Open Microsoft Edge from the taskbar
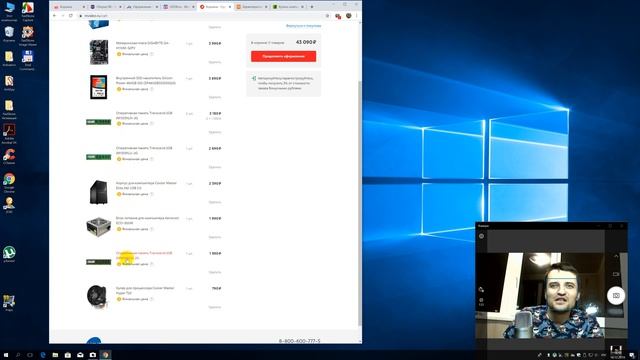The height and width of the screenshot is (360, 640). 43,355
